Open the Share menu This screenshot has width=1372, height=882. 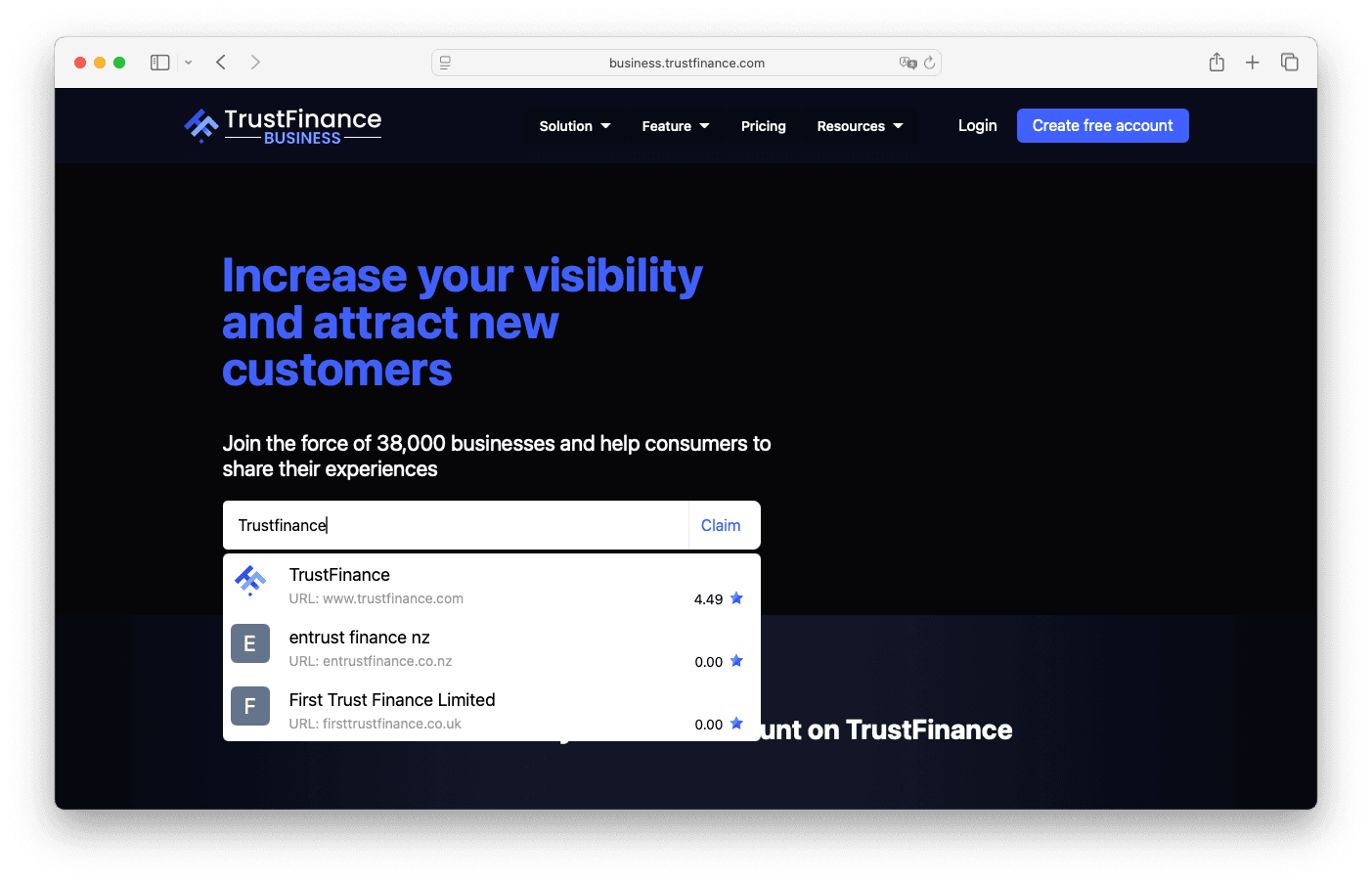tap(1217, 63)
